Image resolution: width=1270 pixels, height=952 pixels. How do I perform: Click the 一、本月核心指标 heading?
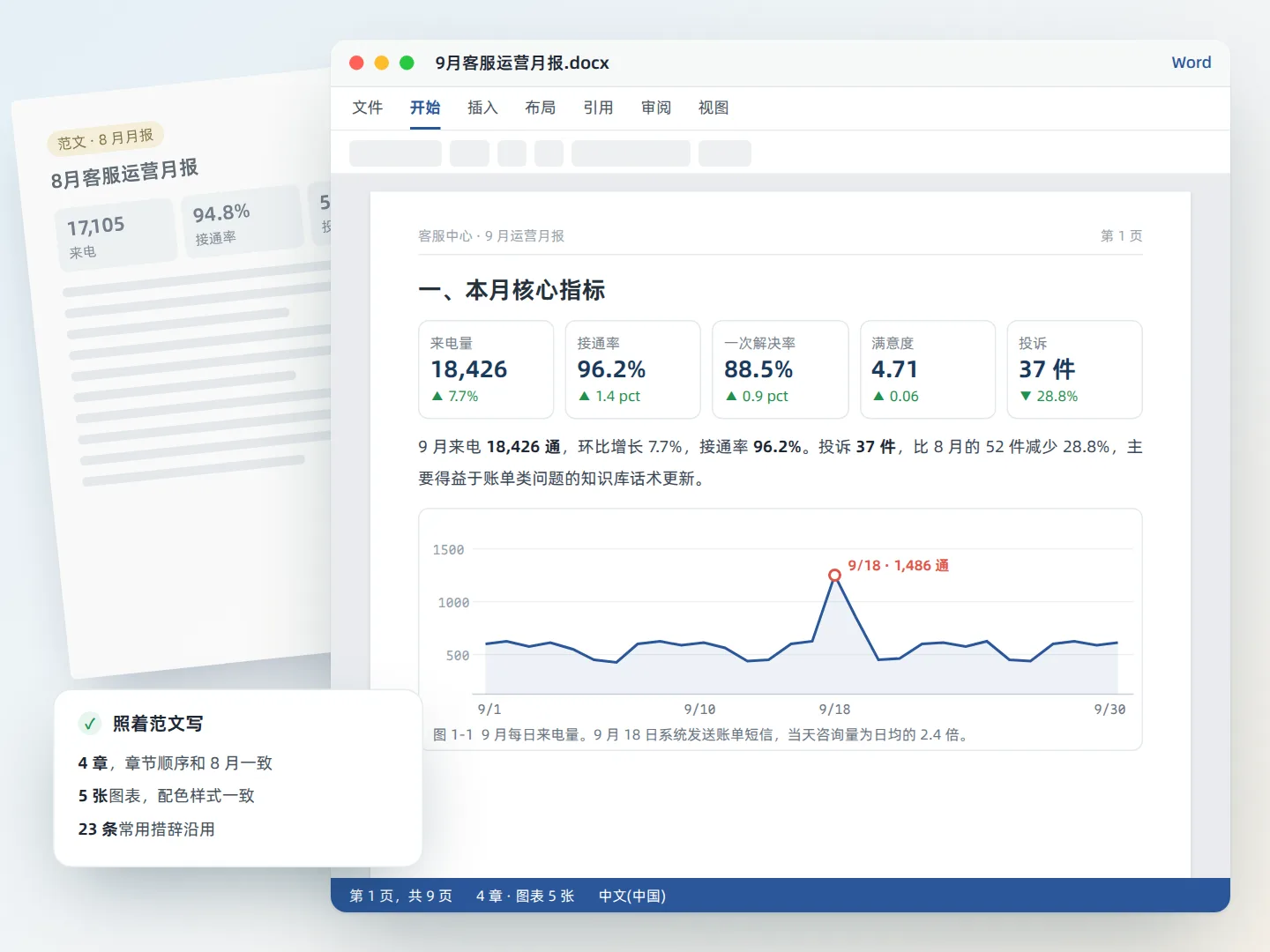512,290
